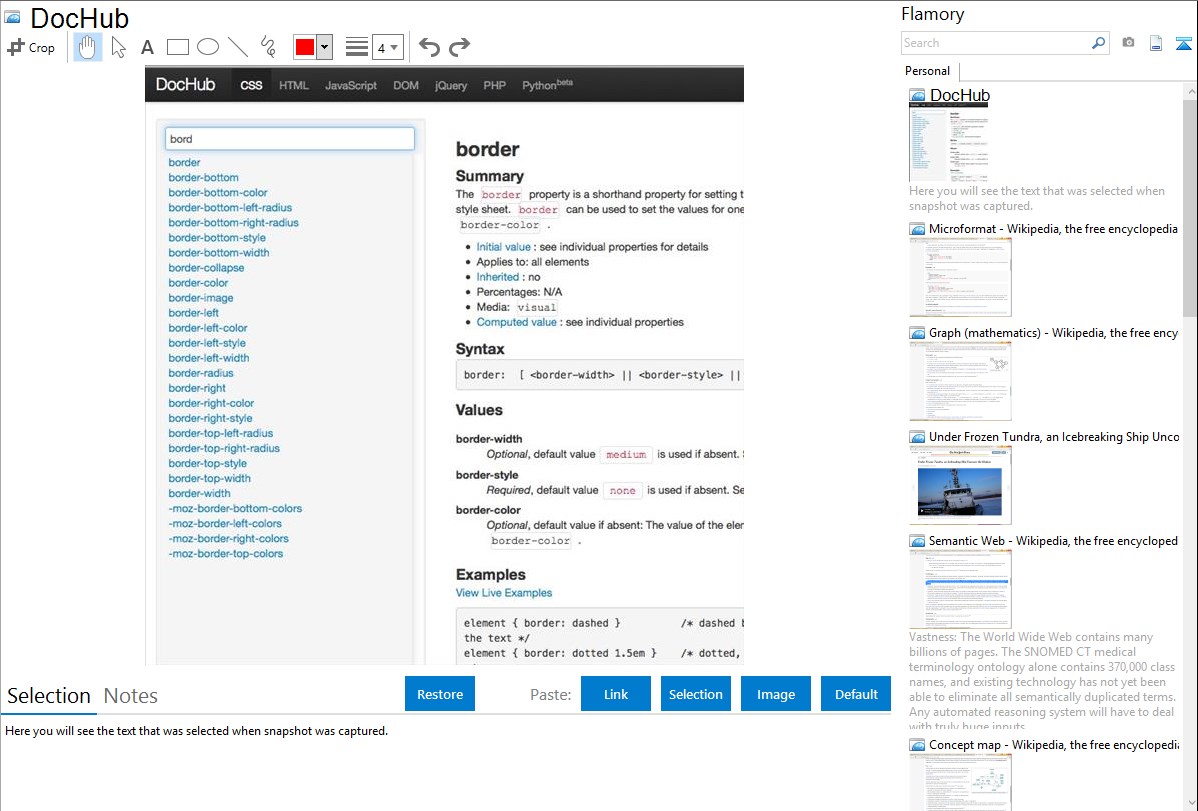Undo the last annotation

(429, 47)
